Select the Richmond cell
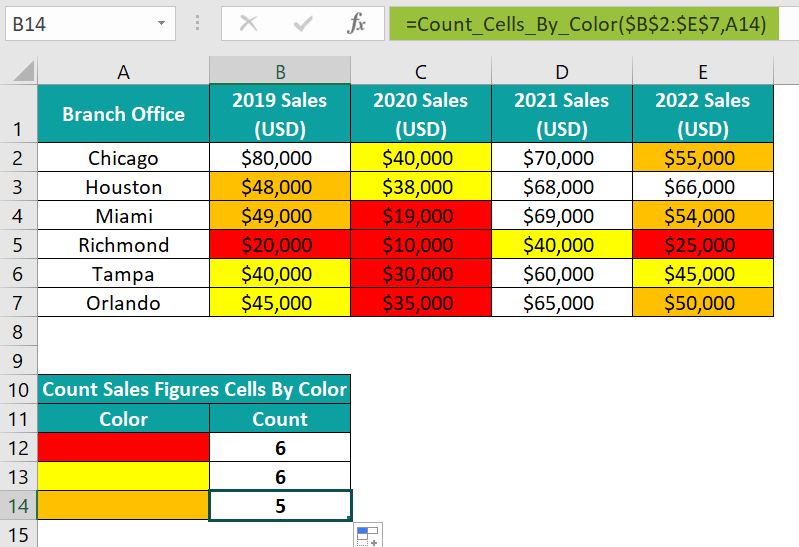Viewport: 799px width, 547px height. (123, 245)
